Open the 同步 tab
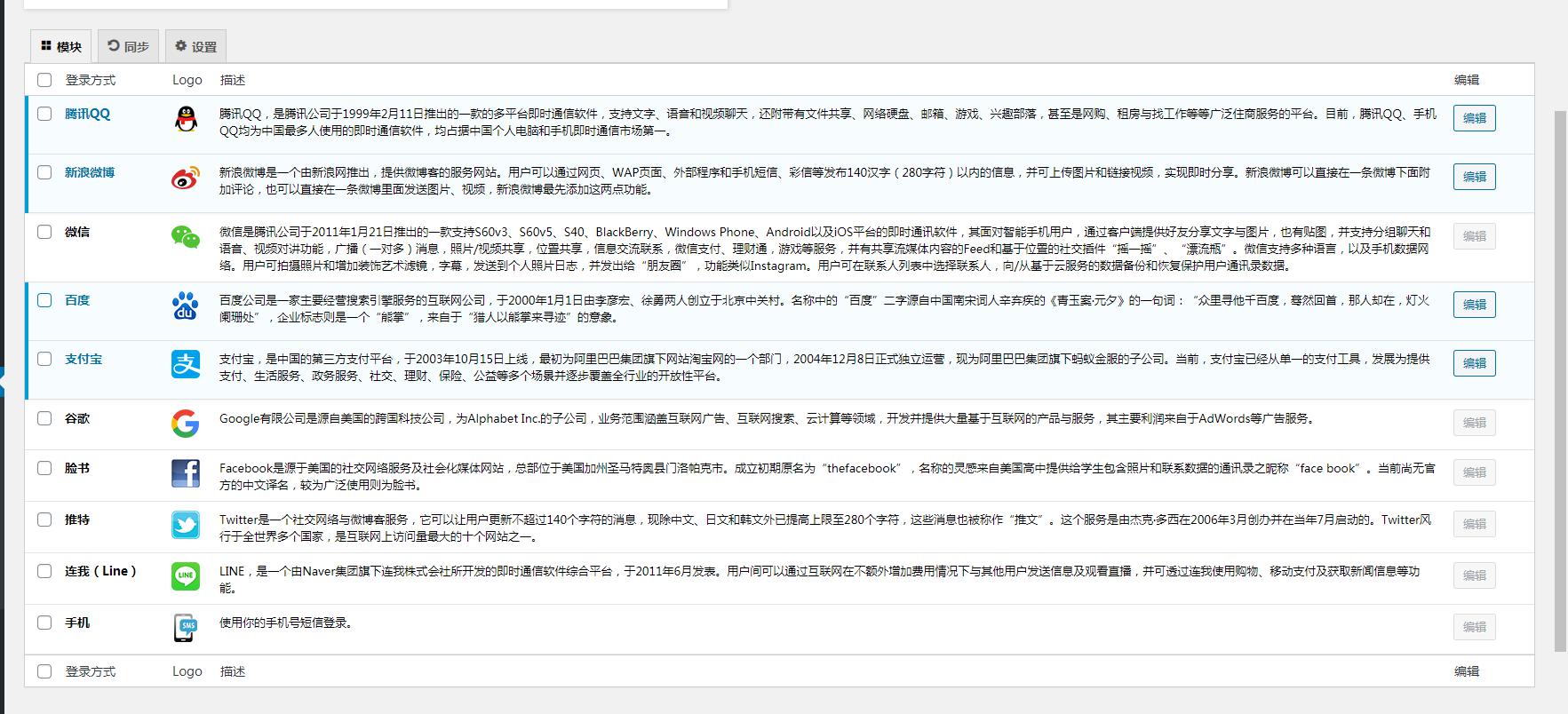 coord(128,46)
